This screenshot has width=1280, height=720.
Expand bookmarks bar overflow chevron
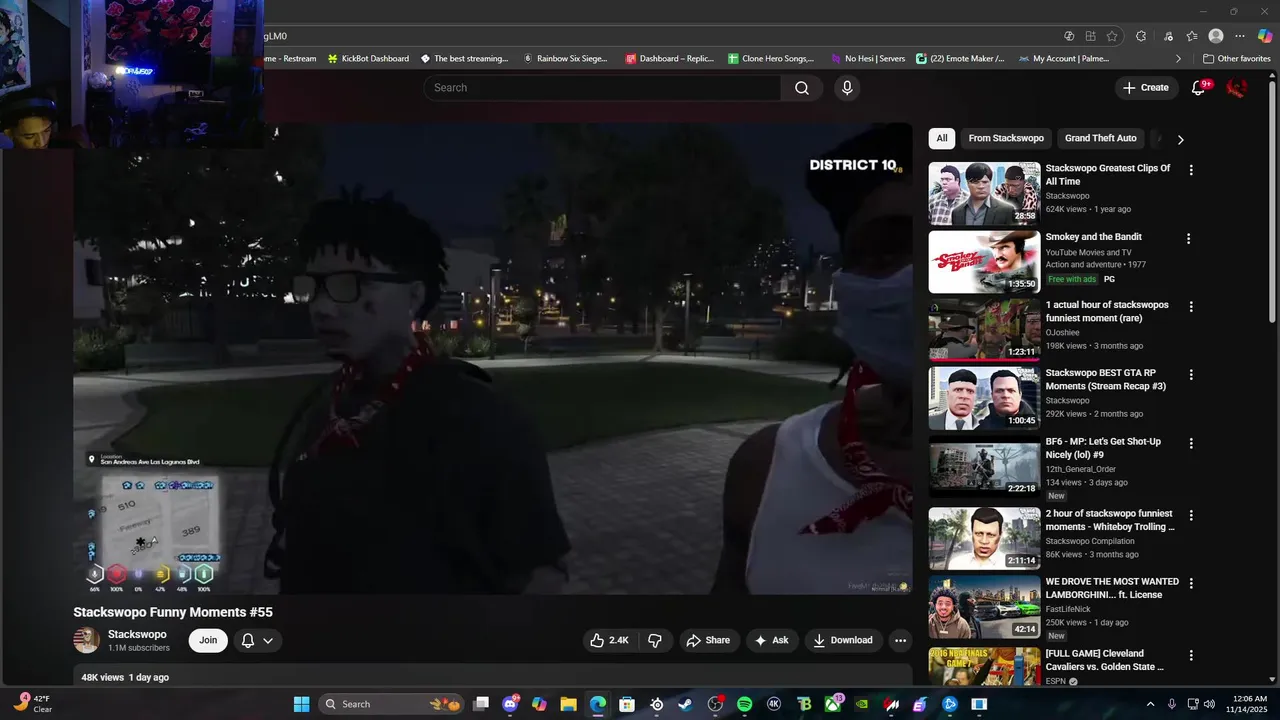[1179, 59]
